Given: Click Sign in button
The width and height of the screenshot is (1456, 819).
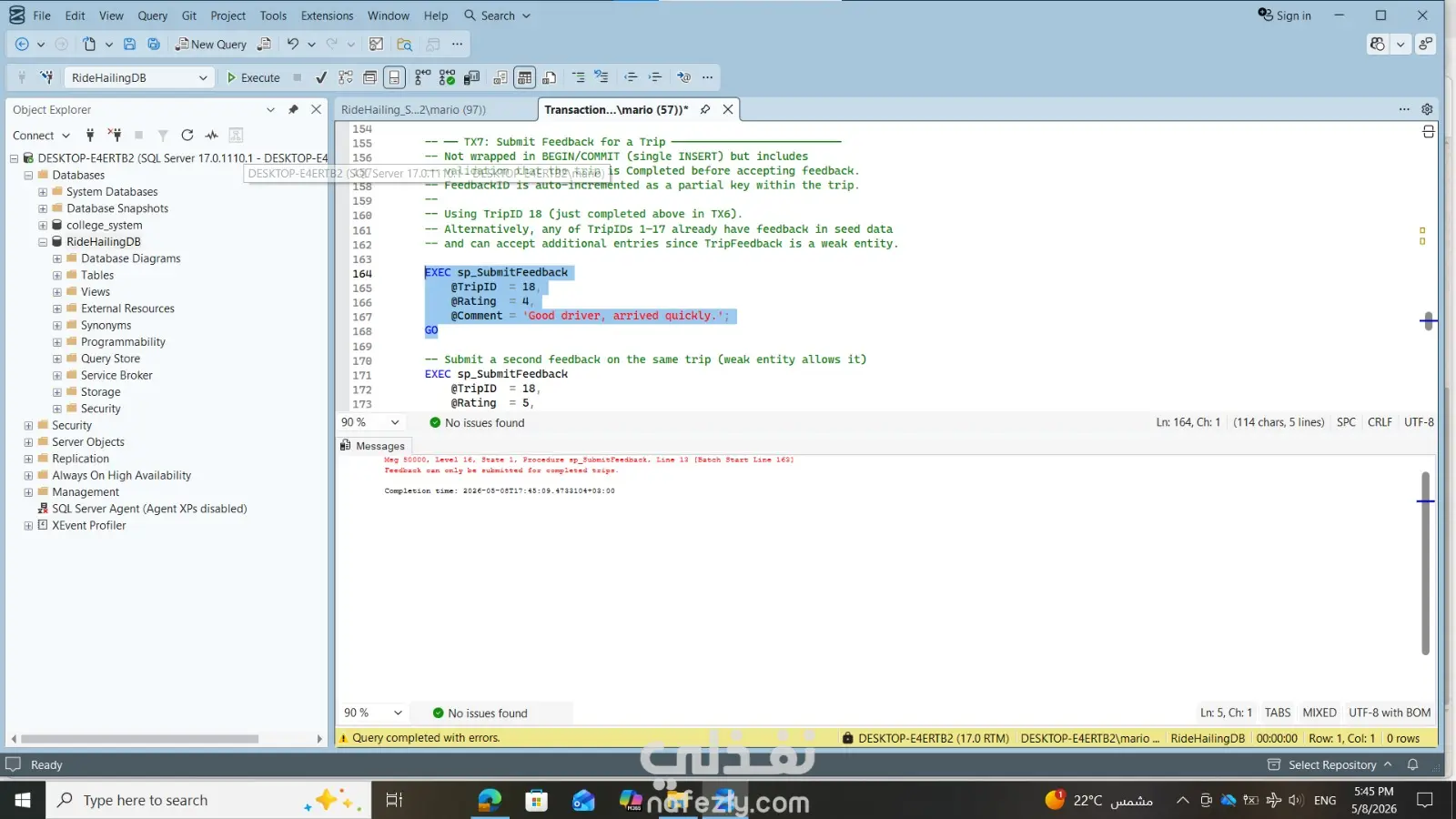Looking at the screenshot, I should (x=1284, y=15).
